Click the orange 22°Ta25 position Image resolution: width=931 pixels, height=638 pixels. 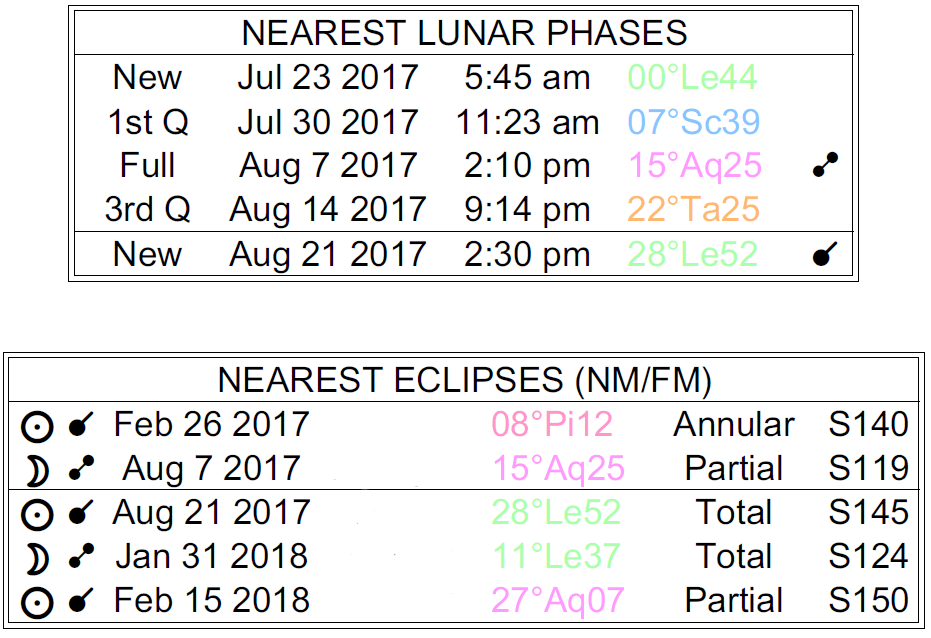694,210
